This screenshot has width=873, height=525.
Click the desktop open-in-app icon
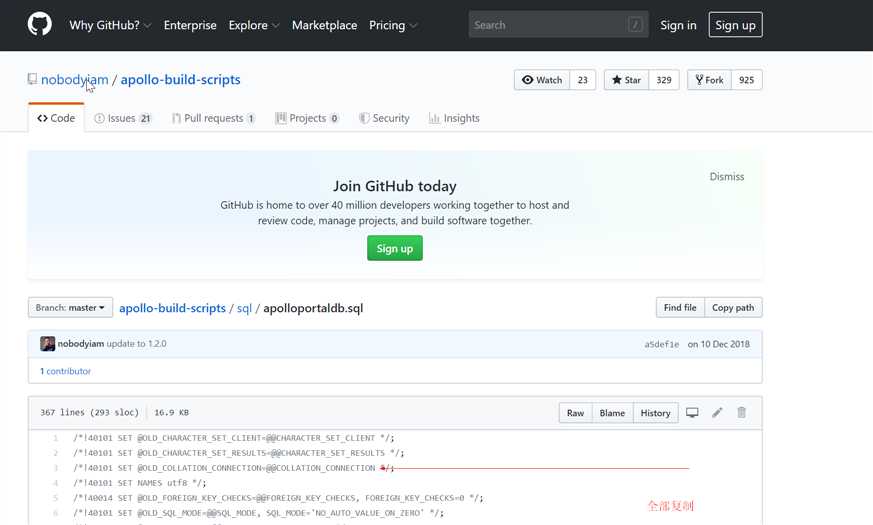[x=692, y=413]
